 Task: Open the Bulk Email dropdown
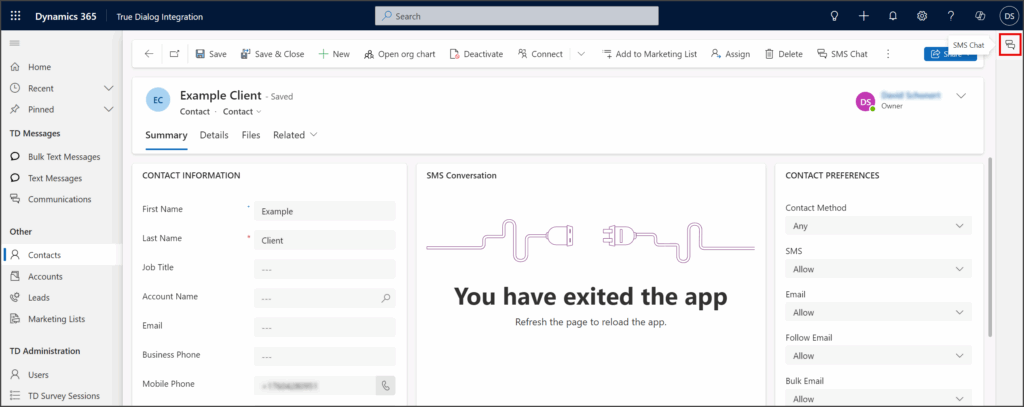click(x=878, y=399)
